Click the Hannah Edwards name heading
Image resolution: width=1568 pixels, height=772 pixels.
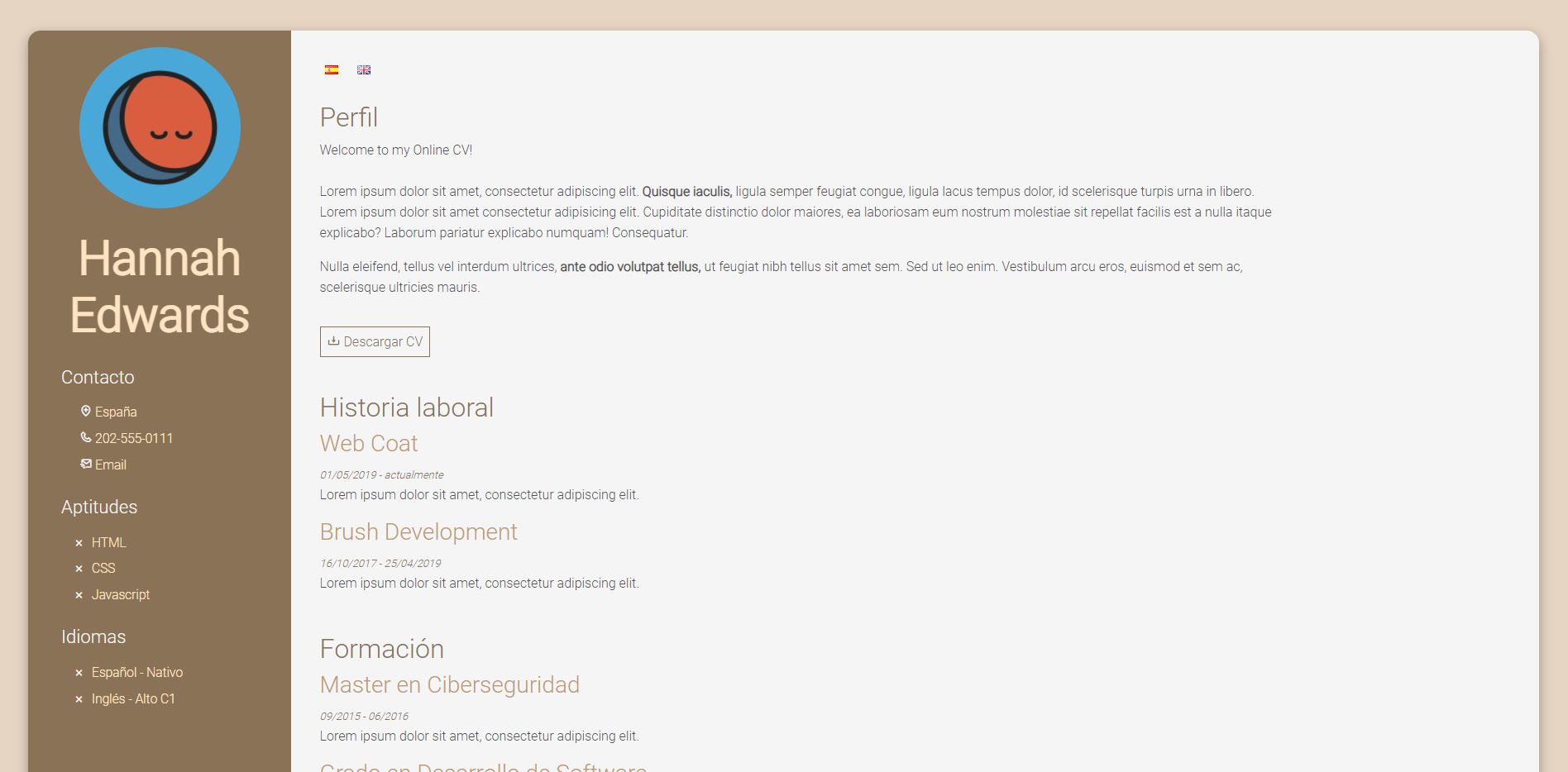click(160, 286)
